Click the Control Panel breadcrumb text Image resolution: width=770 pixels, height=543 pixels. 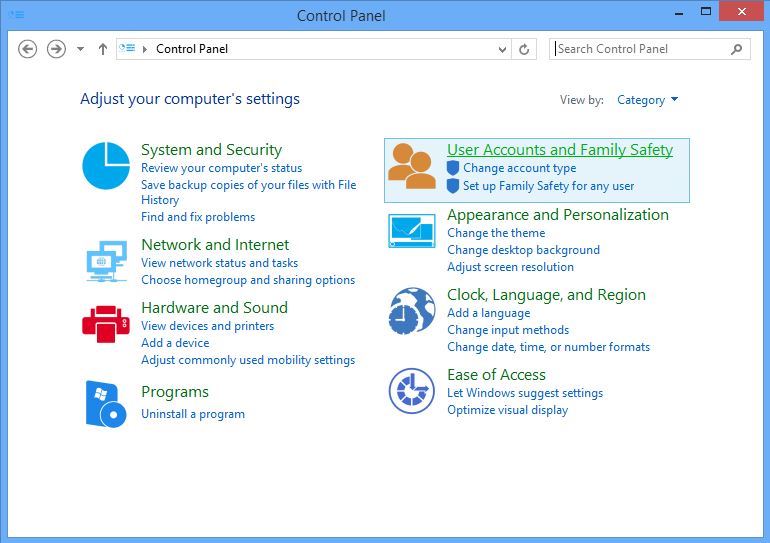point(192,49)
